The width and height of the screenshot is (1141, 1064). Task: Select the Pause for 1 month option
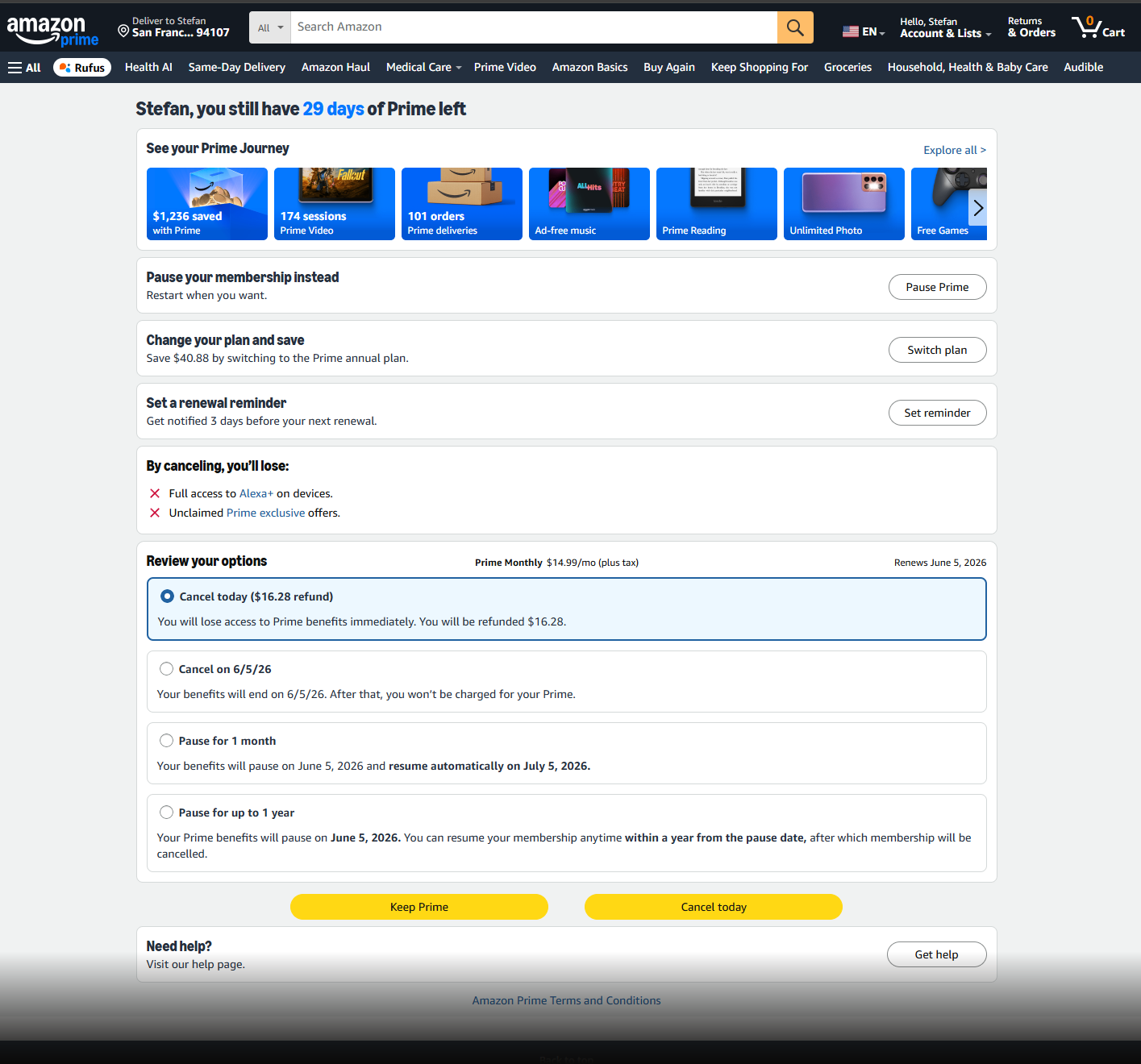point(166,741)
